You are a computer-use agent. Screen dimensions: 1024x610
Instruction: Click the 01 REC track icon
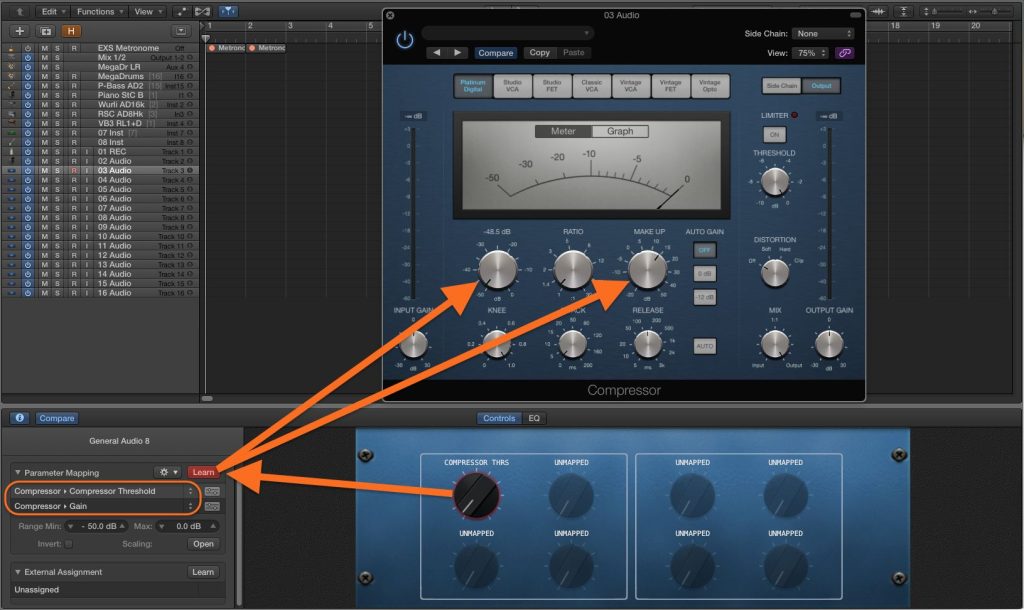[x=11, y=152]
